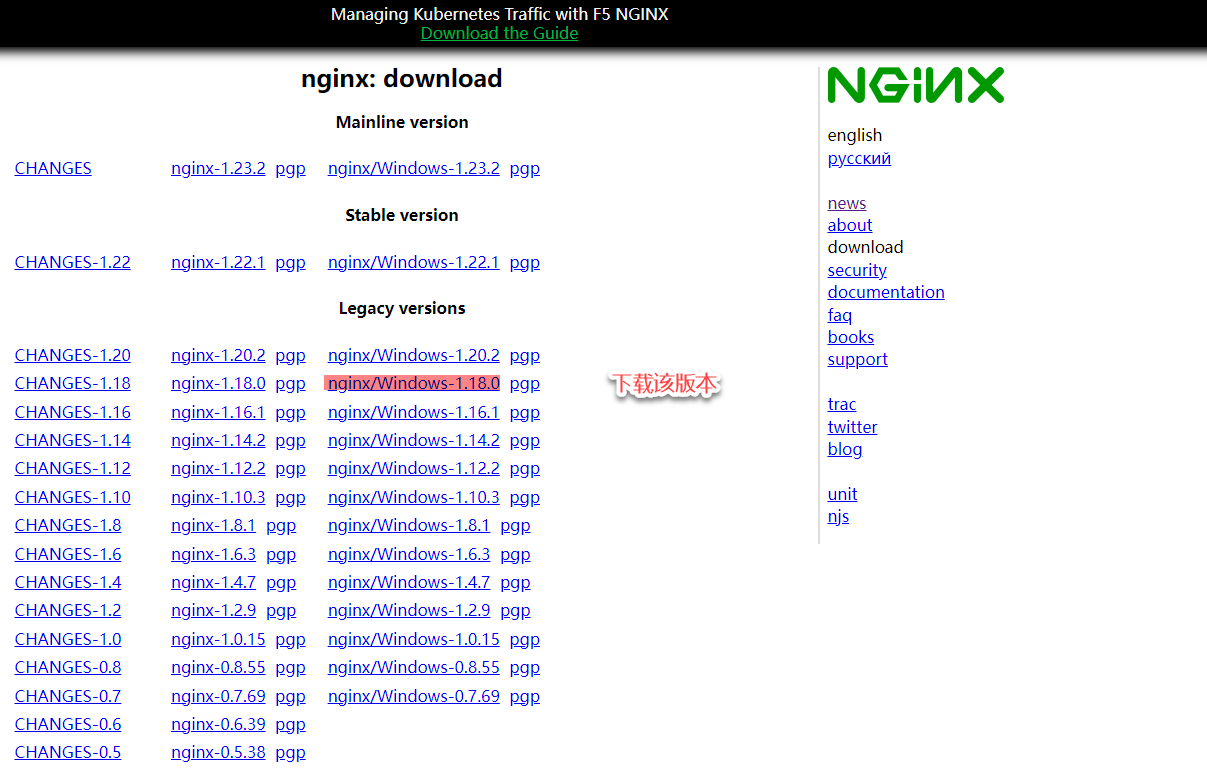Open the Download the Guide banner link
Screen dimensions: 1207x780
[x=499, y=33]
